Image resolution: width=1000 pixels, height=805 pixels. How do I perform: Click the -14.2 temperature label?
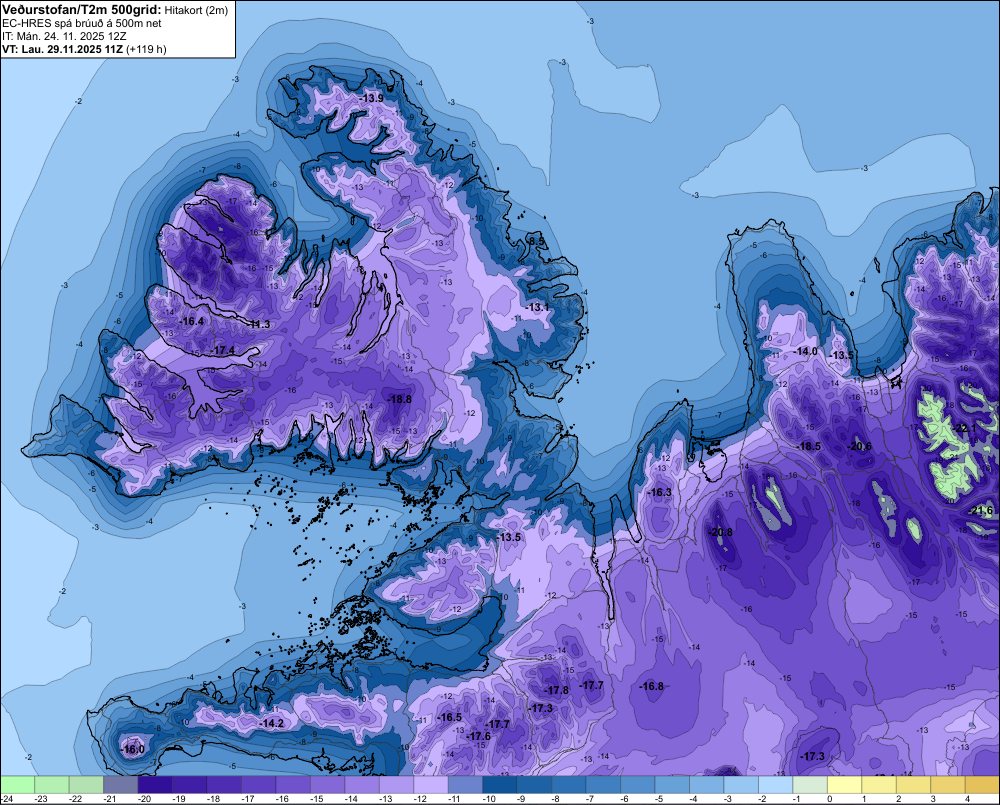[272, 723]
